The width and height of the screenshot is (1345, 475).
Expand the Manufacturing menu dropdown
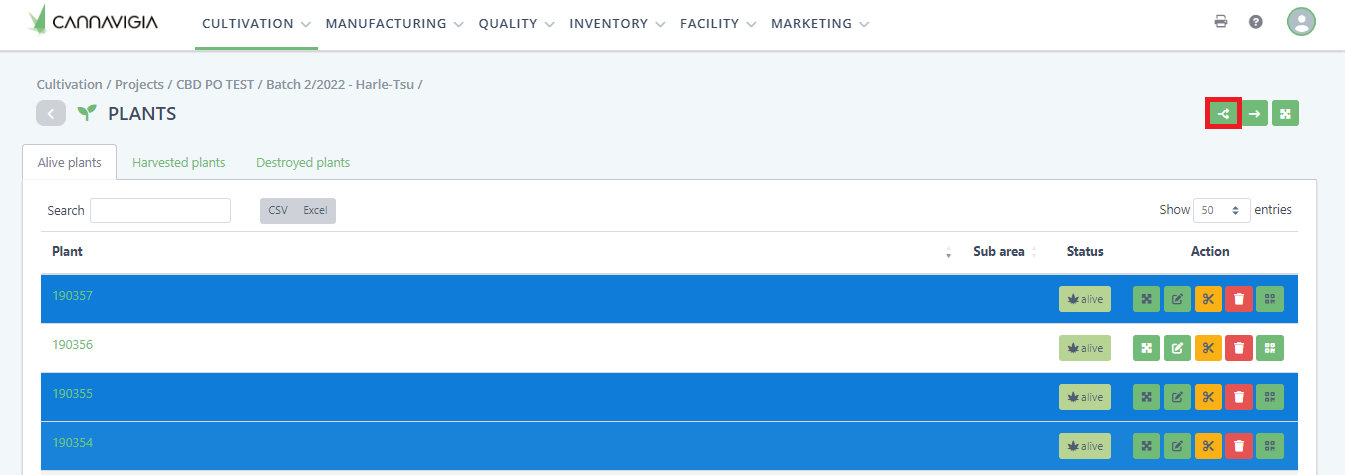click(x=394, y=24)
